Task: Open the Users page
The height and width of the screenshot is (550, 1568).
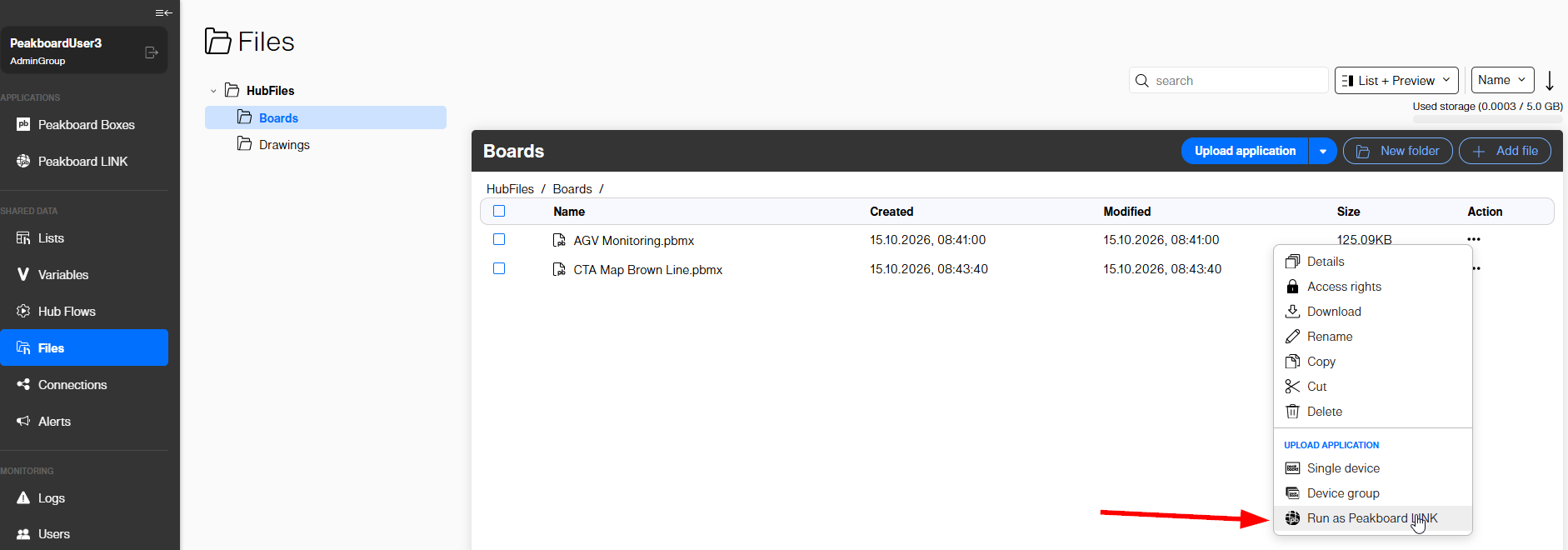Action: tap(84, 534)
